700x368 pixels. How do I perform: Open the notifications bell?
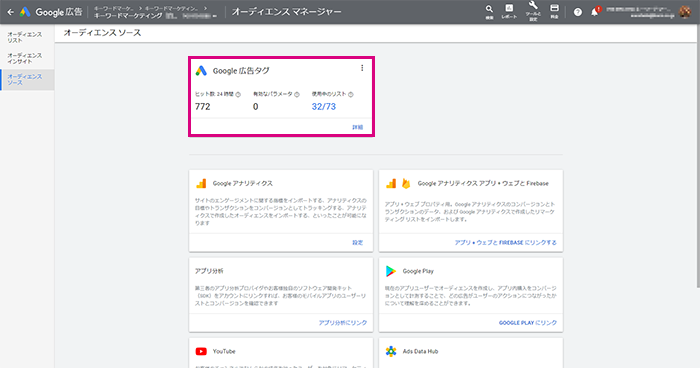tap(595, 12)
